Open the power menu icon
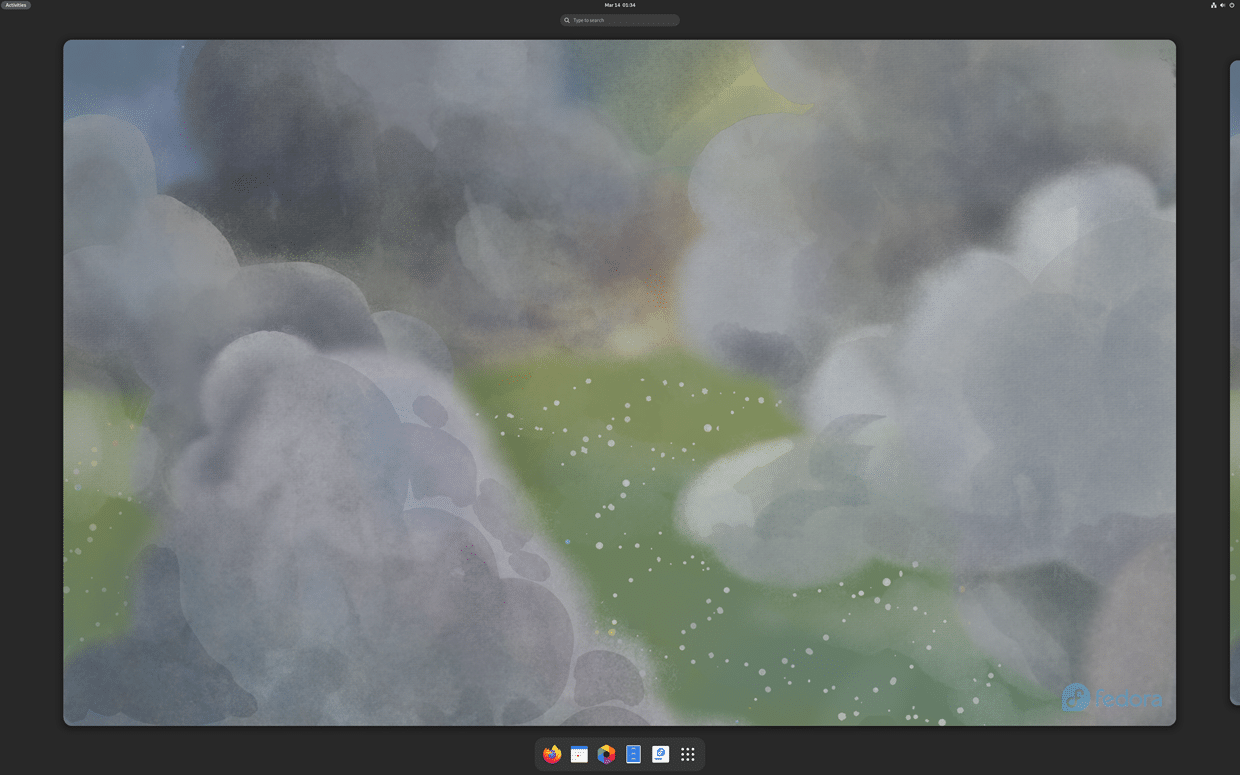 click(x=1232, y=5)
